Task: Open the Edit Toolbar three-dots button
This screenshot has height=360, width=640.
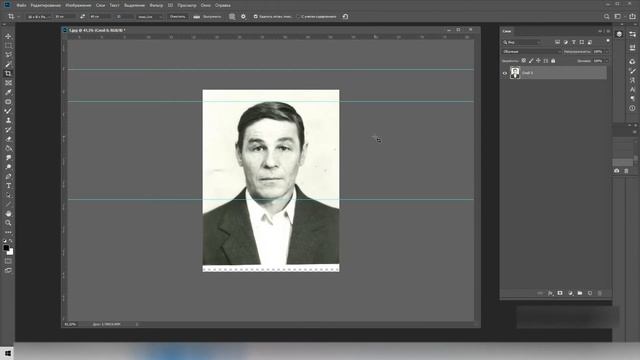Action: [8, 232]
